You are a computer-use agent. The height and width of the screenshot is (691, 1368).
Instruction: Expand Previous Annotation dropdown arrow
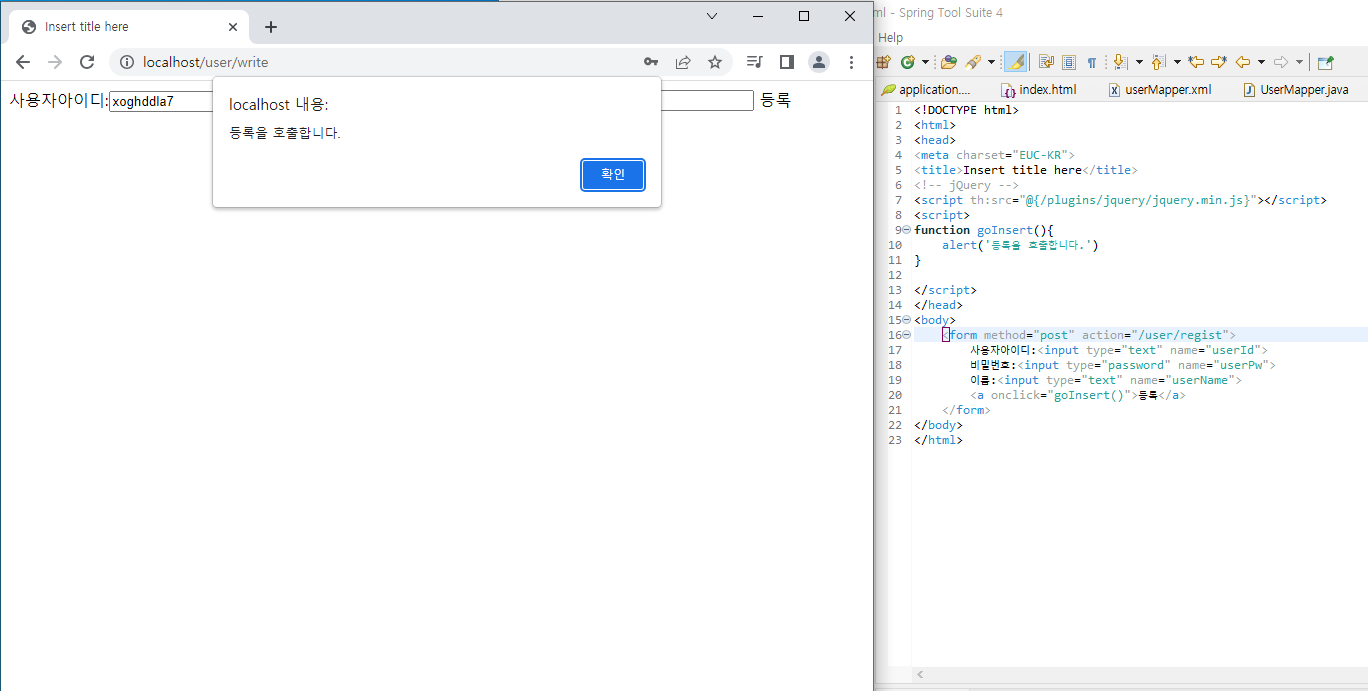coord(1177,62)
